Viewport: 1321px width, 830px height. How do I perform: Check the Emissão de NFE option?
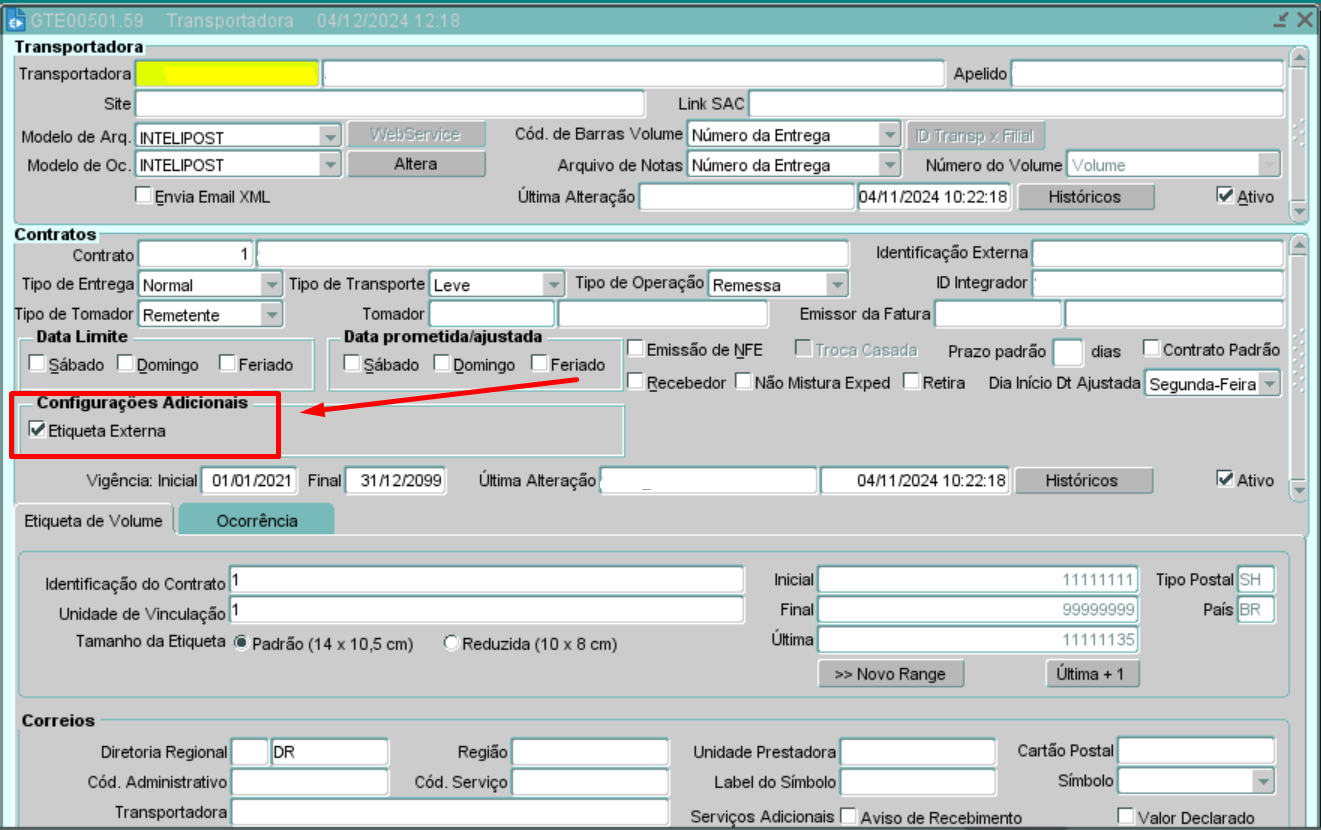[x=635, y=349]
